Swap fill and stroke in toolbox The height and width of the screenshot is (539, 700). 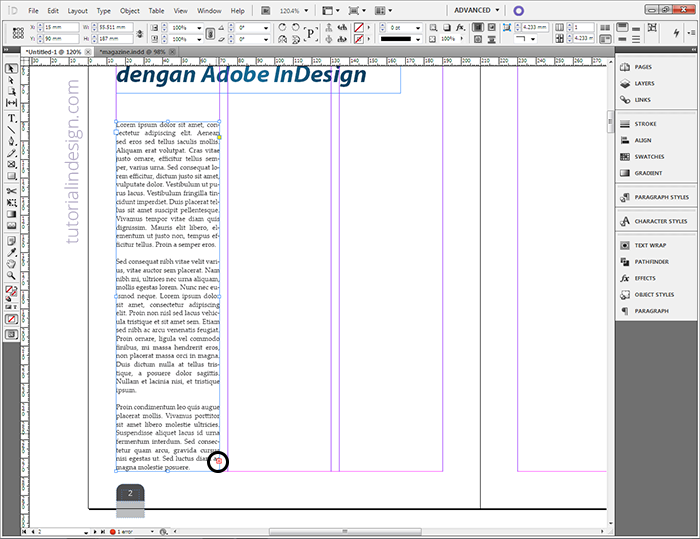15,288
